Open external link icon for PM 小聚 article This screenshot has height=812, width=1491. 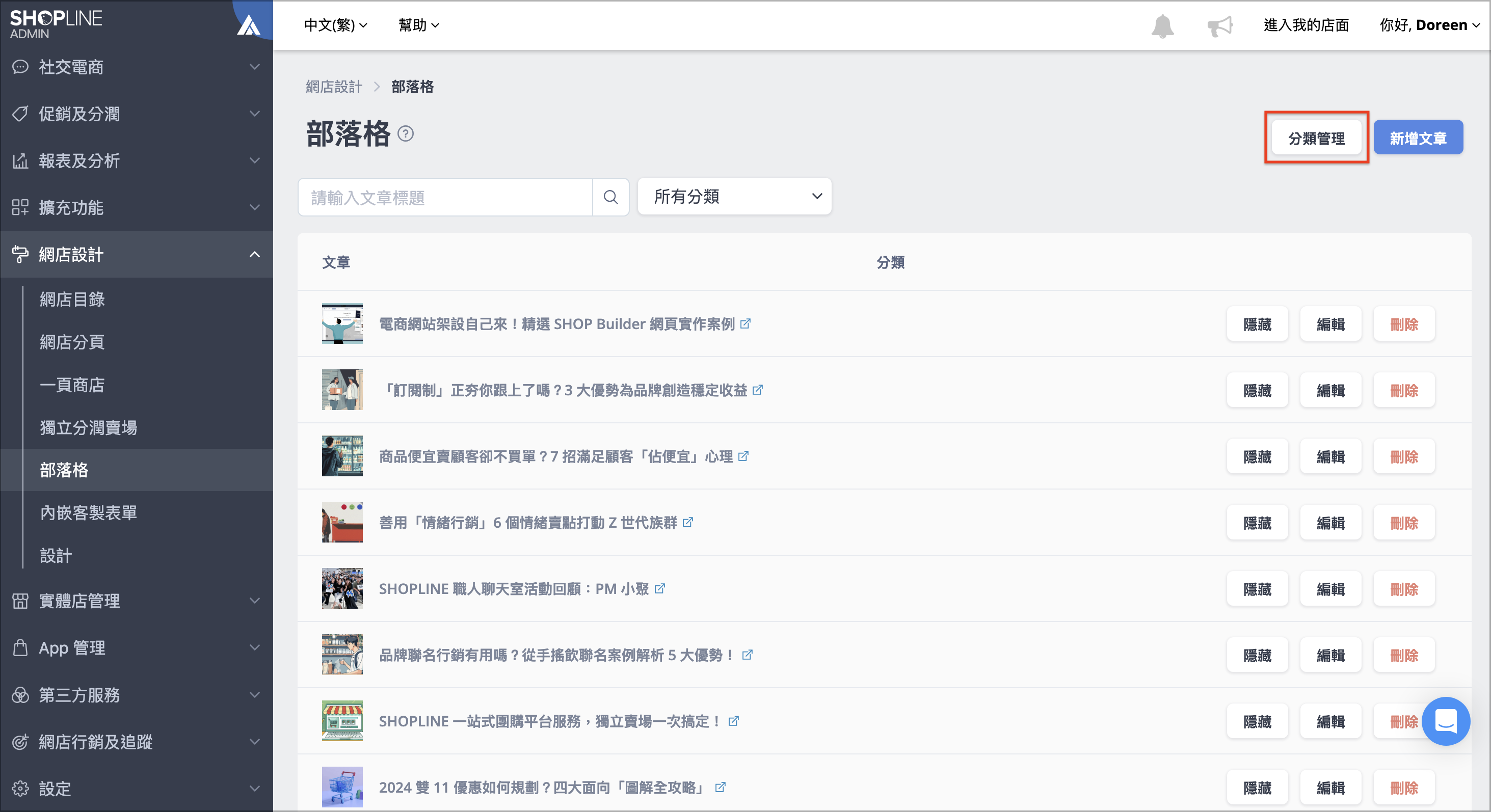660,588
